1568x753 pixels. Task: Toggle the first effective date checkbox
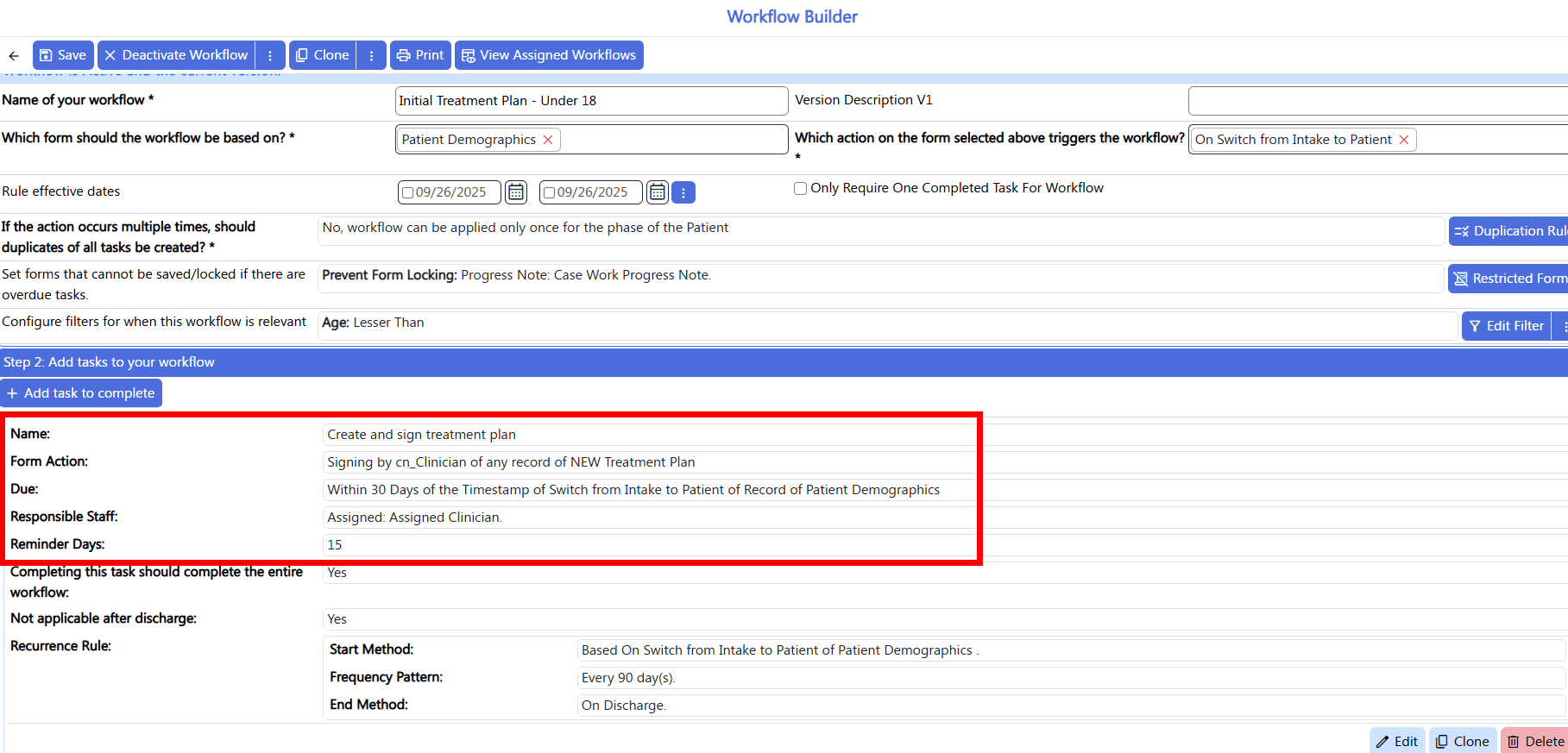pyautogui.click(x=408, y=192)
